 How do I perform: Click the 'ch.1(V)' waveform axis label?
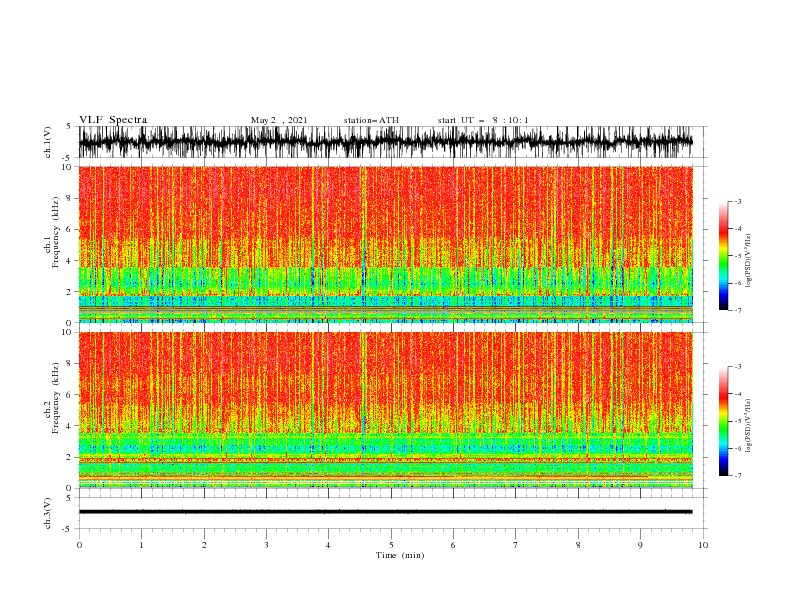48,142
